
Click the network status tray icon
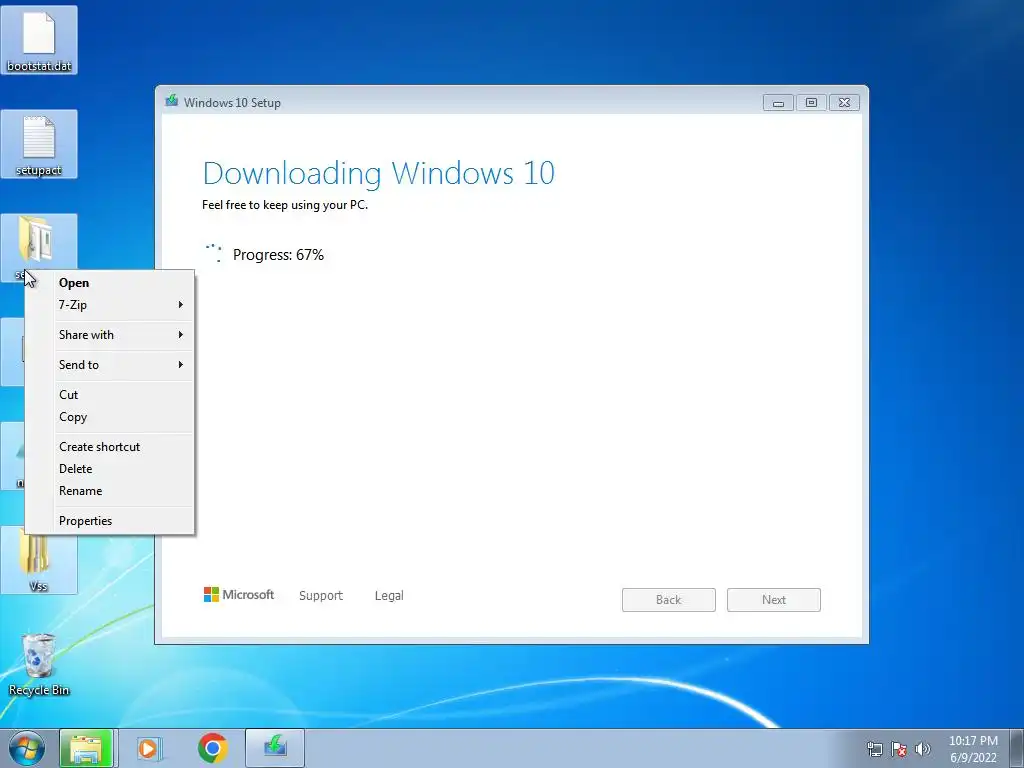[x=874, y=749]
